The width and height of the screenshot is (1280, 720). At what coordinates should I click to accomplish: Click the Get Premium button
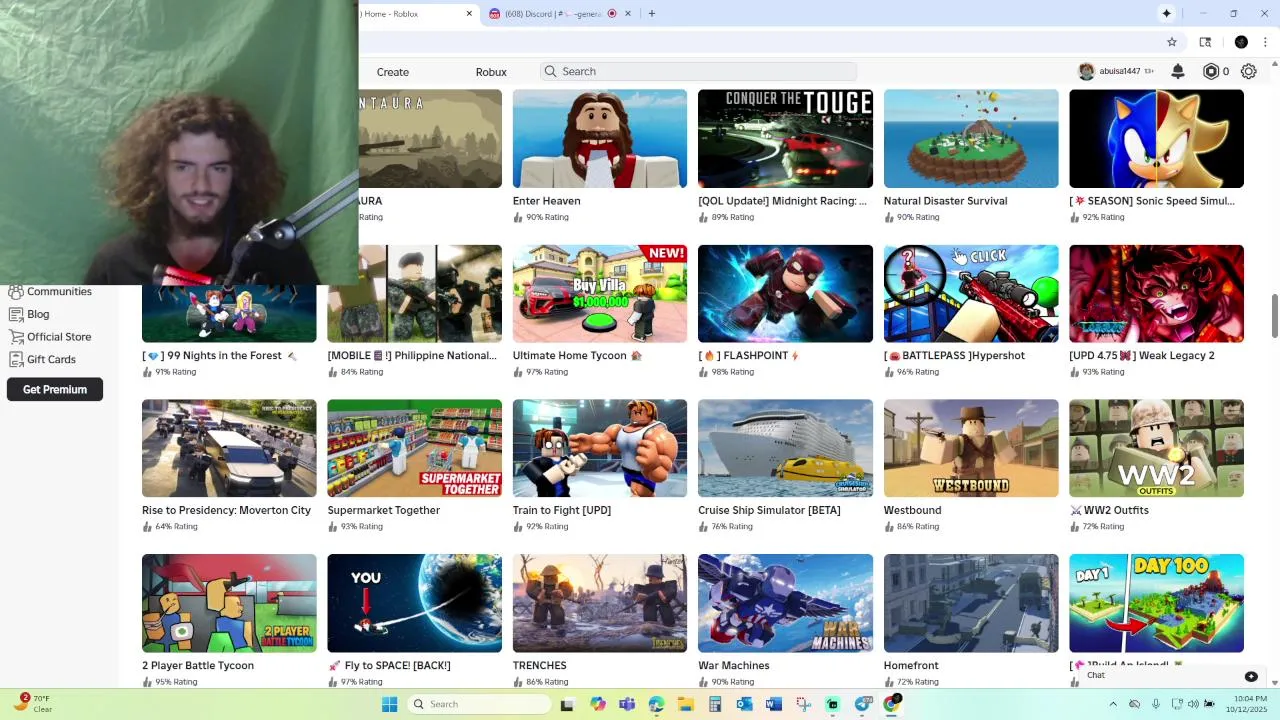point(55,390)
